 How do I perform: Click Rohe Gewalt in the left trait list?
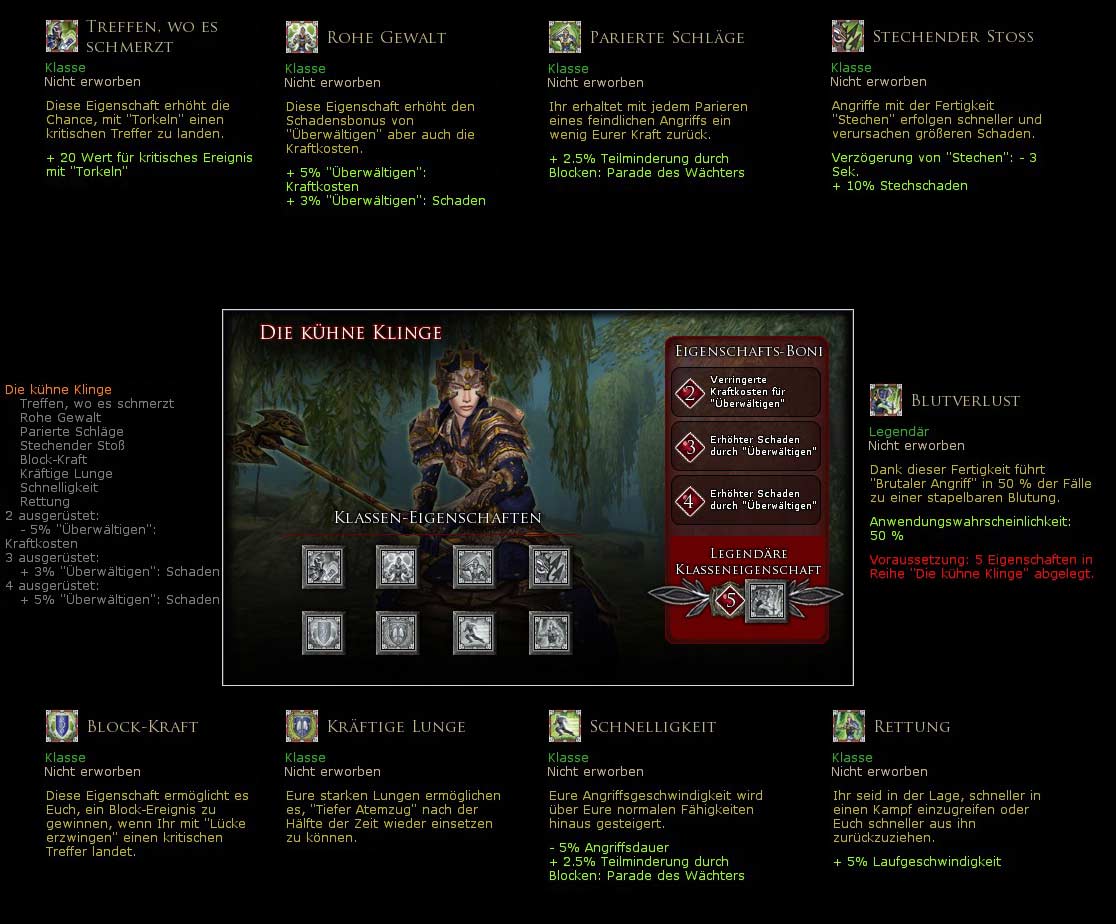coord(60,418)
